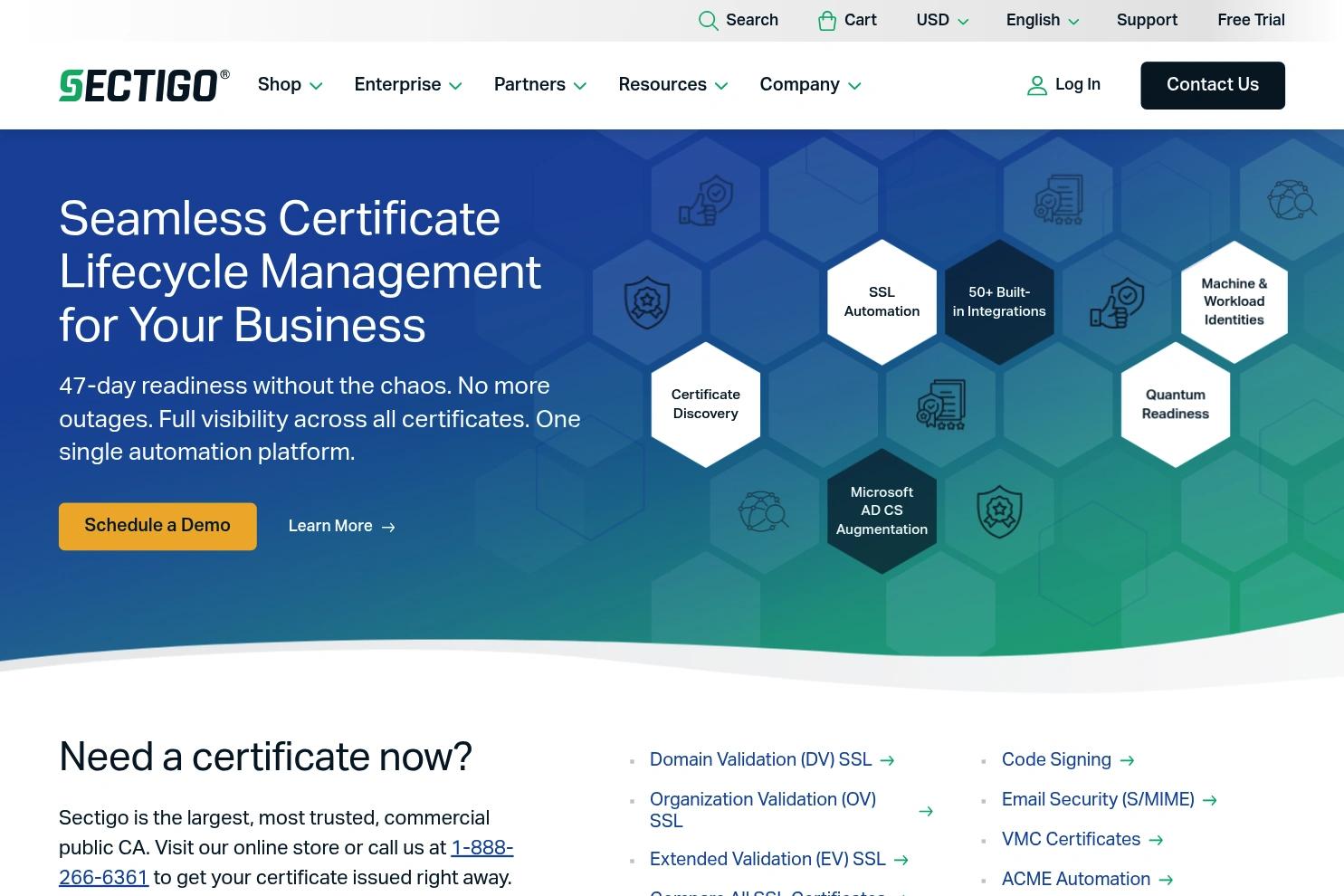Screen dimensions: 1344x896
Task: Click arrow beside Extended Validation (EV) SSL
Action: (901, 861)
